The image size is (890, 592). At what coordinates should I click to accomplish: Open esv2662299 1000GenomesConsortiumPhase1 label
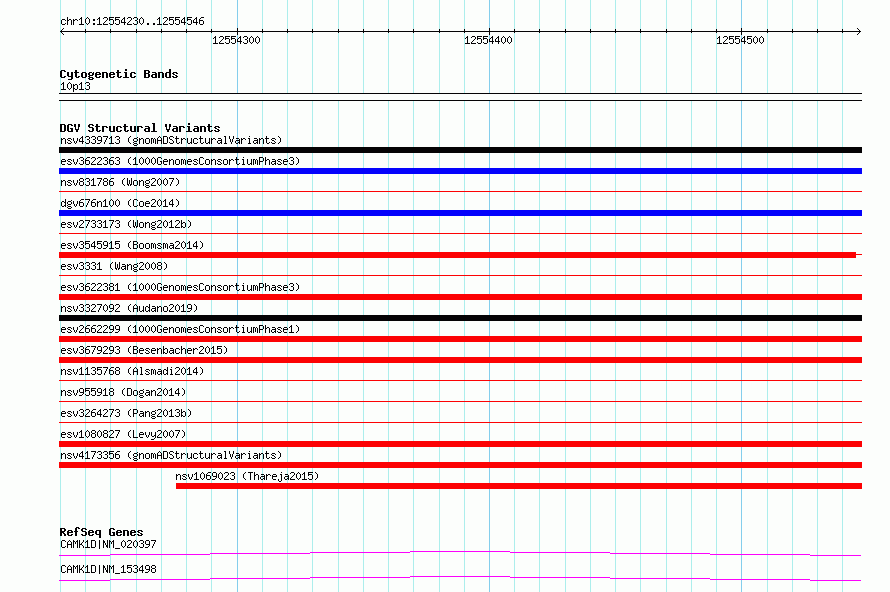click(x=180, y=329)
